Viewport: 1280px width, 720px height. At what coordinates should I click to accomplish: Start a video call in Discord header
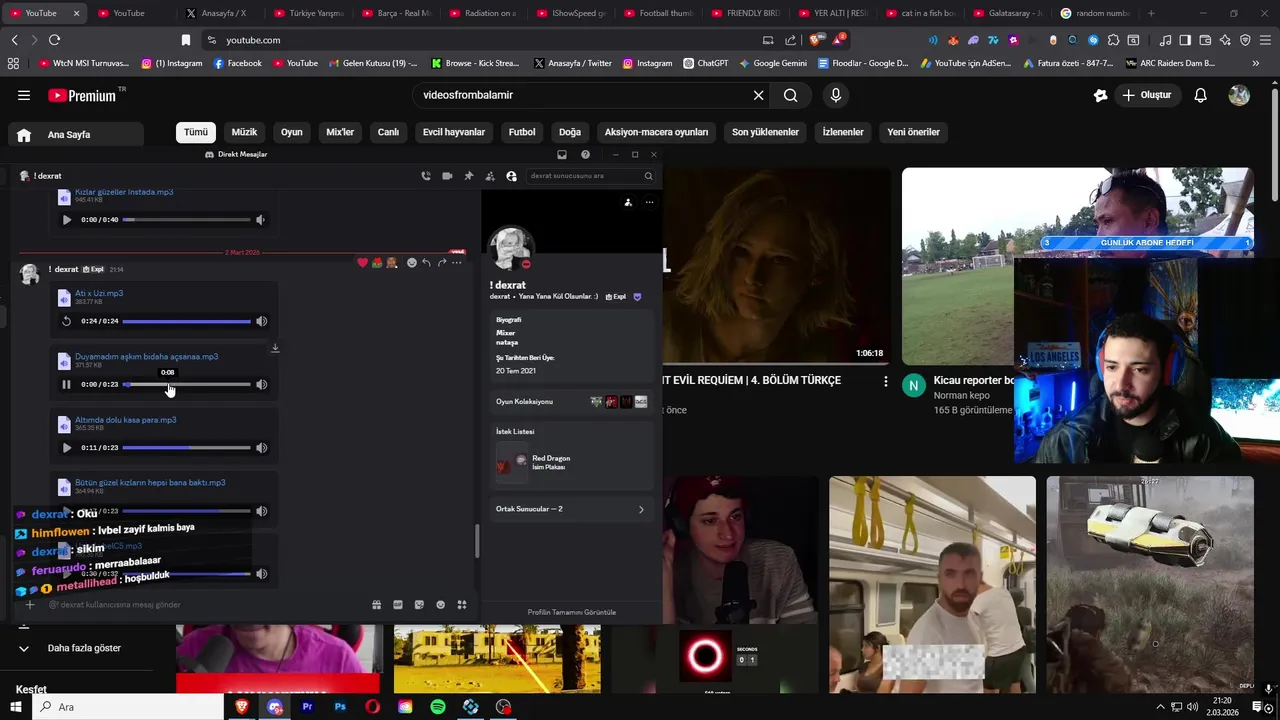tap(447, 176)
